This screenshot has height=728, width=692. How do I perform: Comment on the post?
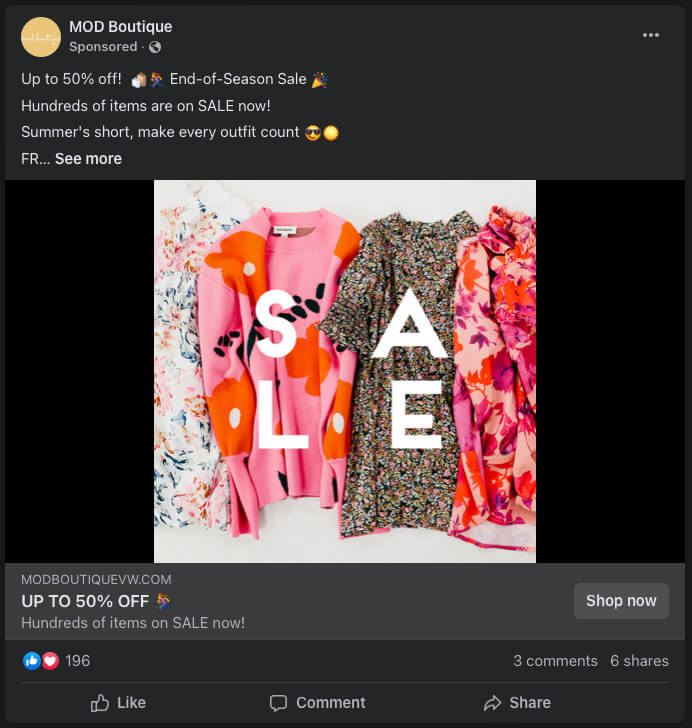point(318,703)
